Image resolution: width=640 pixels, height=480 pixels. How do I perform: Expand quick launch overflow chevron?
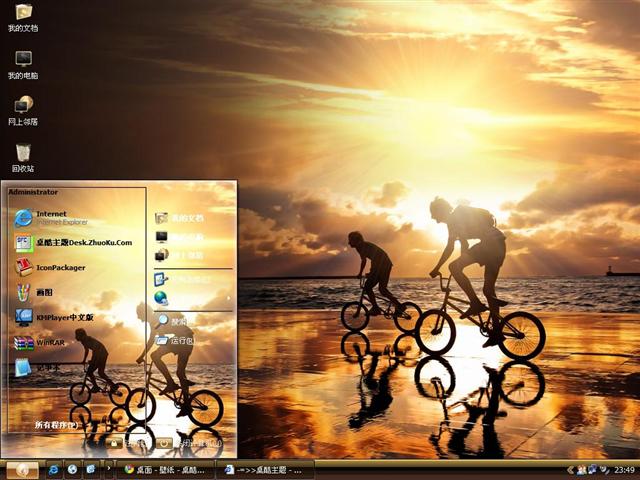(107, 469)
